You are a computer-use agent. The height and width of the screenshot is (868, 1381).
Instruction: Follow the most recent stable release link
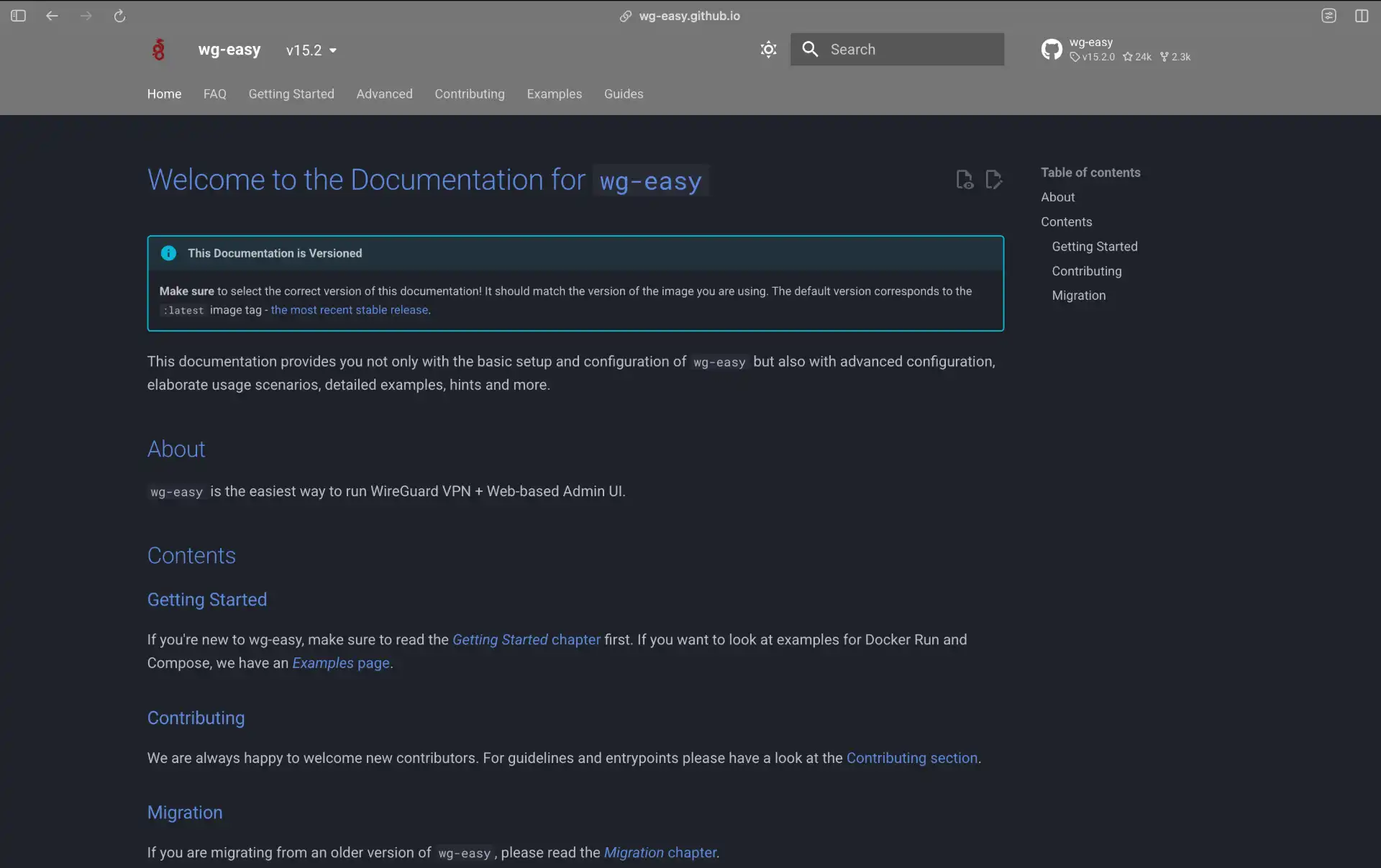tap(350, 310)
